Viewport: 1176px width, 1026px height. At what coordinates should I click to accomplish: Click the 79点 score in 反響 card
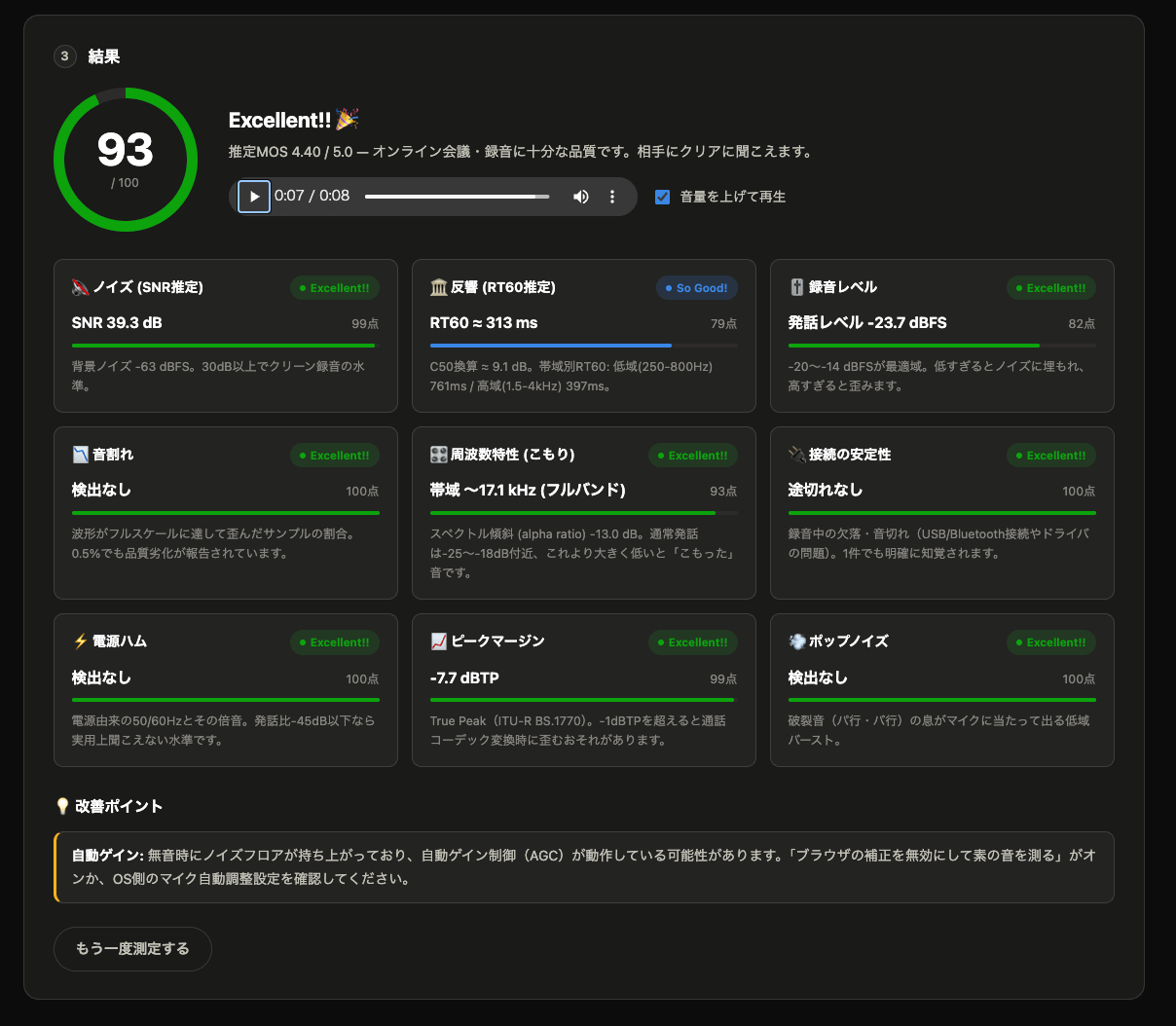[723, 324]
